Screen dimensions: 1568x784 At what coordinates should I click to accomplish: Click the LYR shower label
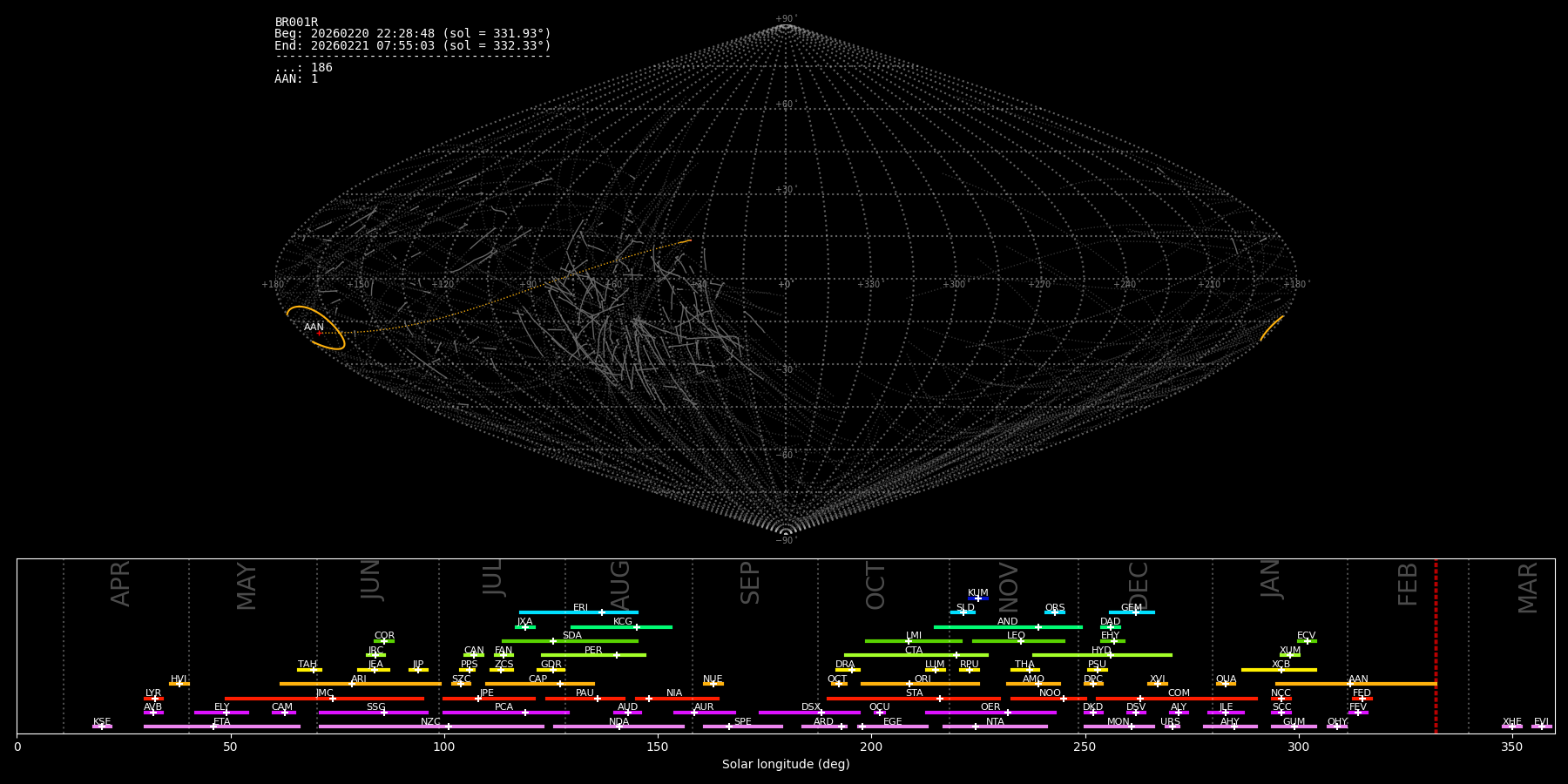pyautogui.click(x=153, y=693)
